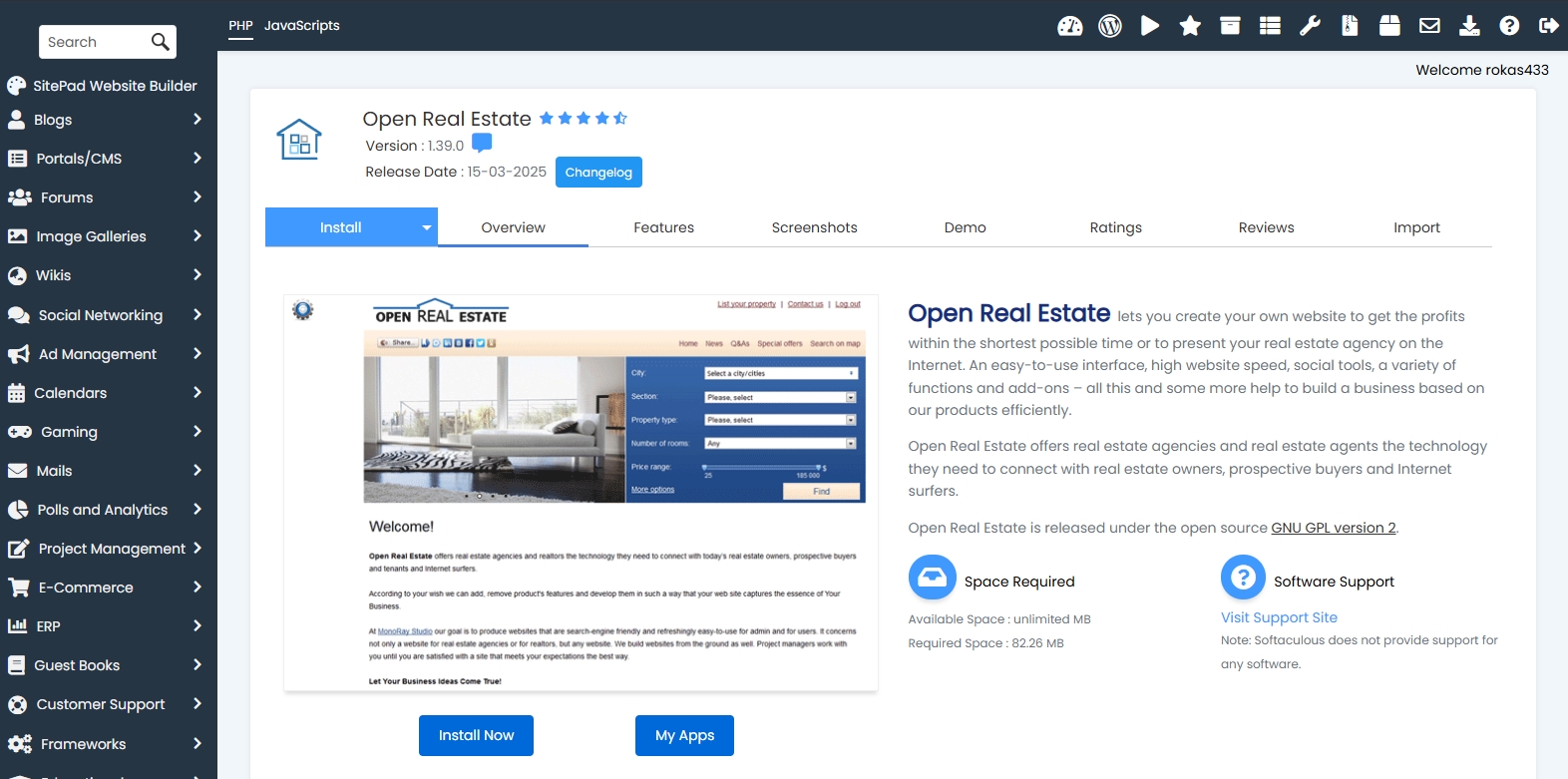The height and width of the screenshot is (779, 1568).
Task: Open Mails category in sidebar
Action: click(55, 471)
